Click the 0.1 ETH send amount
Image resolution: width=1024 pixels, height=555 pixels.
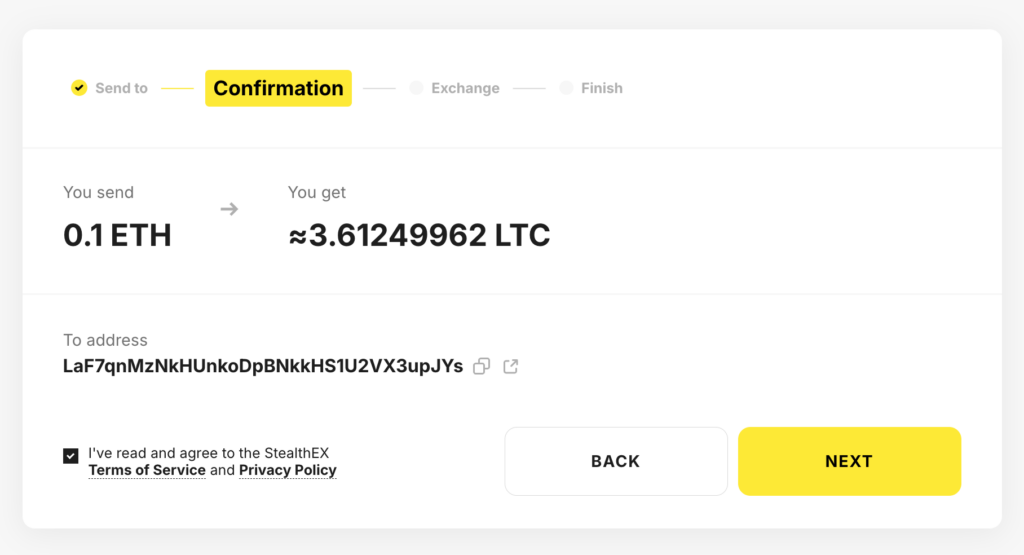(x=117, y=235)
